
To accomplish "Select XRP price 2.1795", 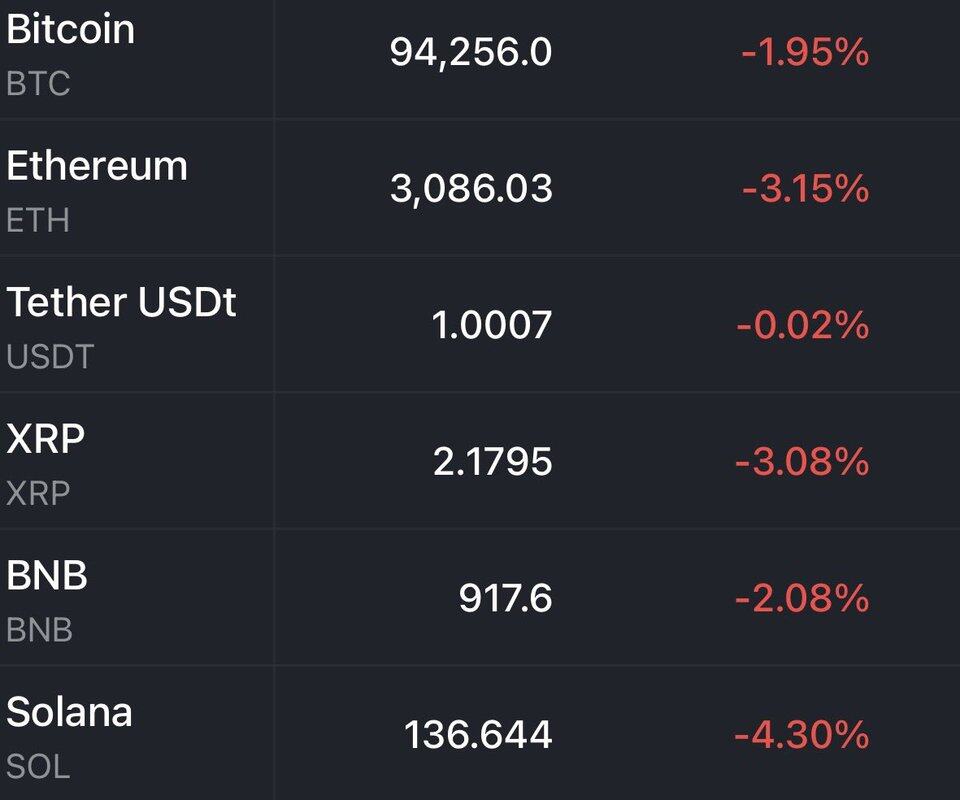I will [x=492, y=462].
